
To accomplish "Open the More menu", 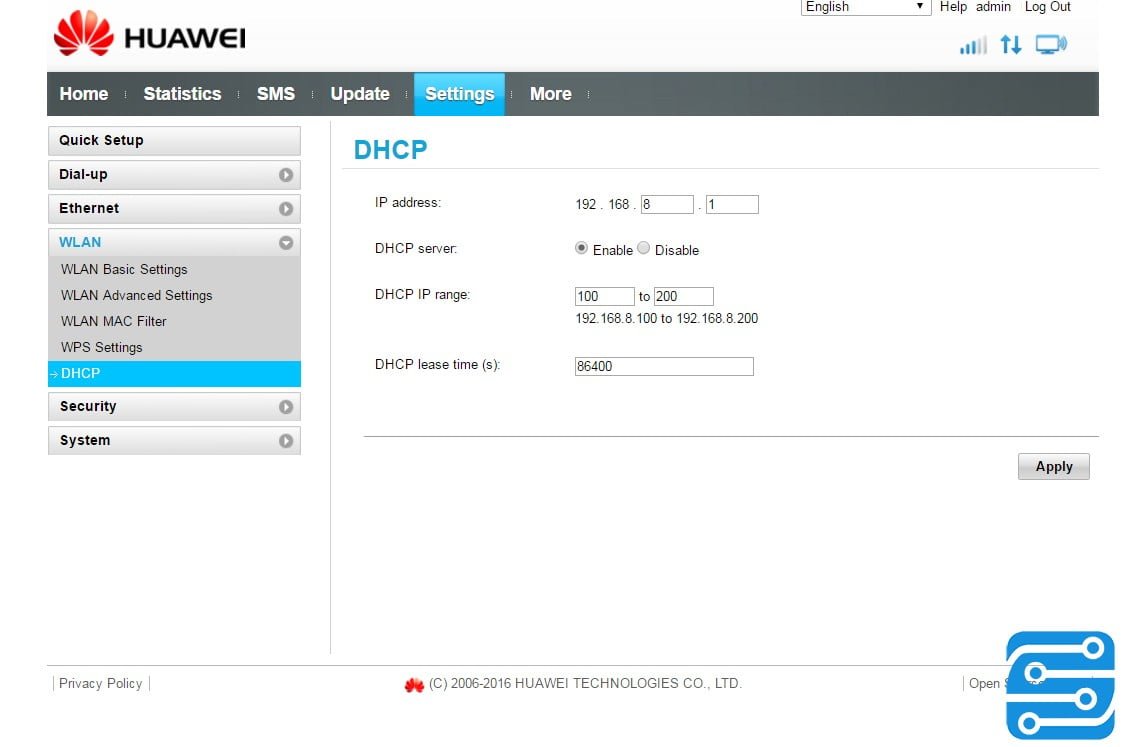I will coord(550,93).
